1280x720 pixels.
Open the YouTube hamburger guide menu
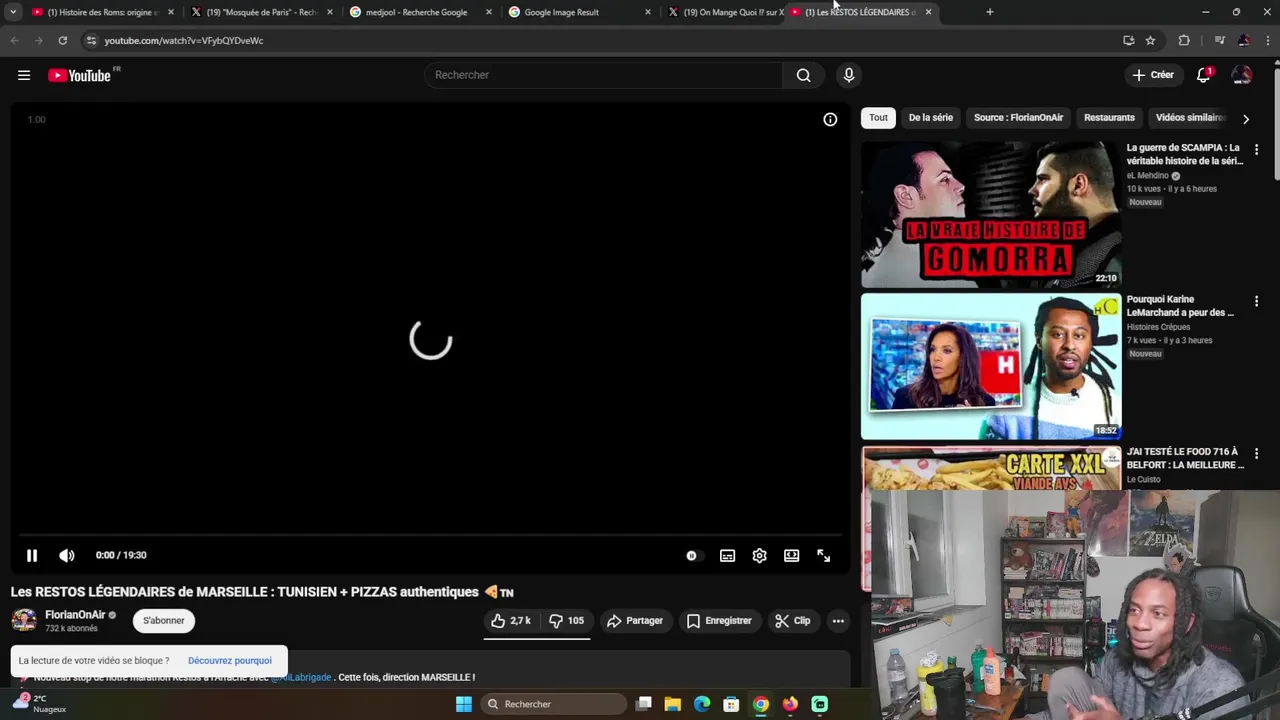coord(24,75)
